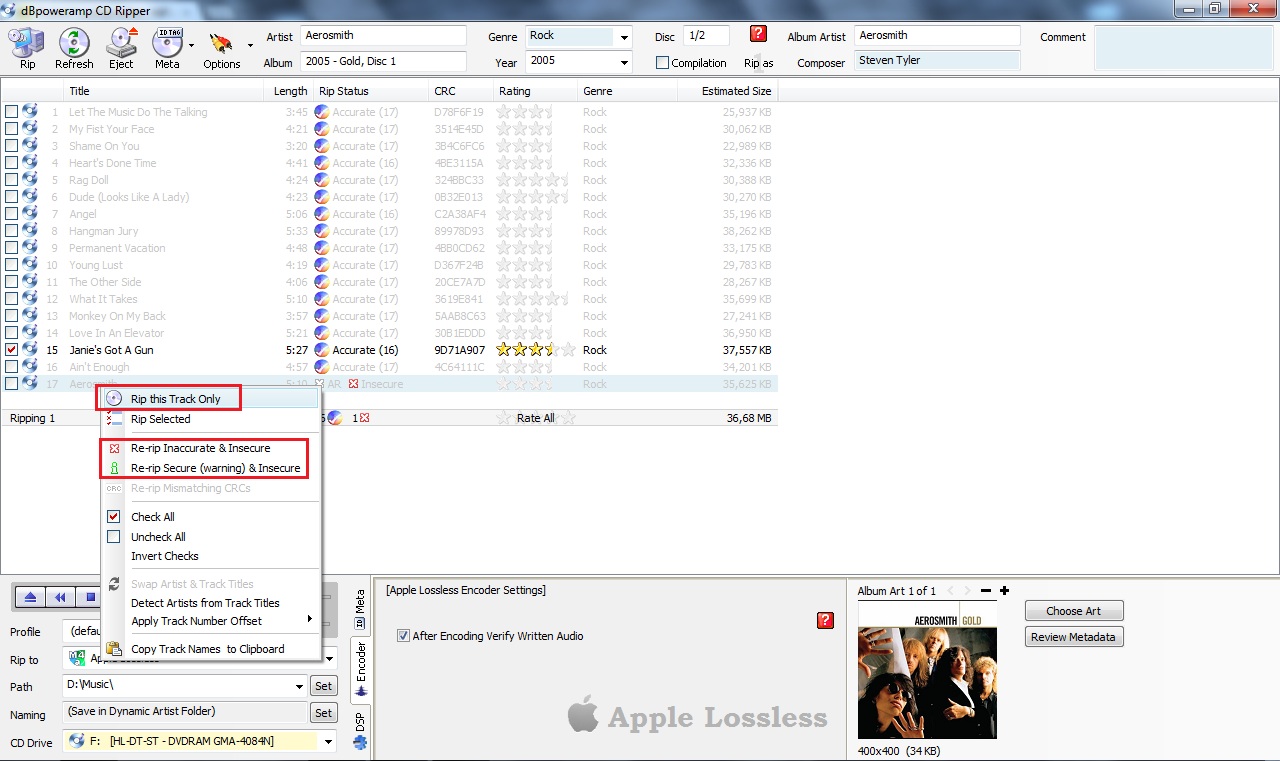Click the Rip toolbar icon

pyautogui.click(x=27, y=47)
